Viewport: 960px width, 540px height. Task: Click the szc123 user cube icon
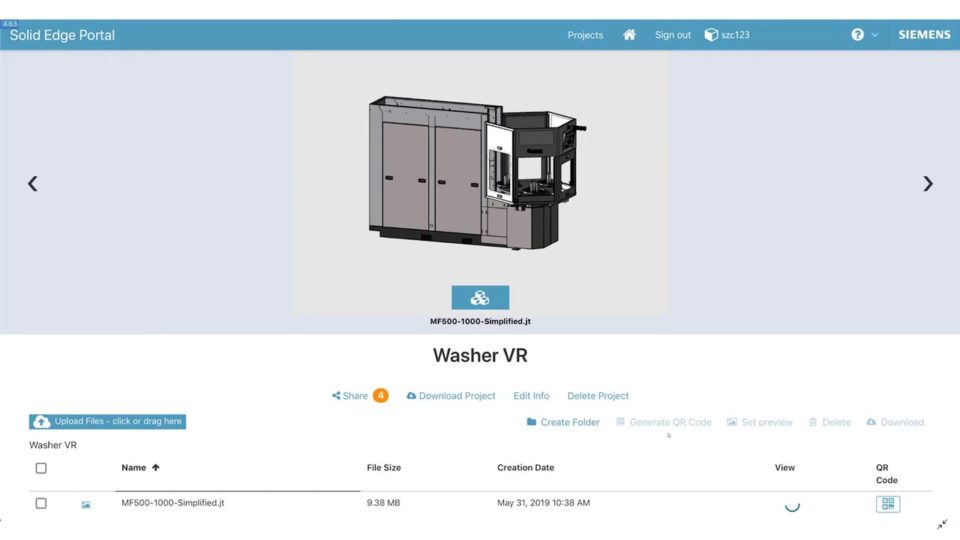click(712, 35)
